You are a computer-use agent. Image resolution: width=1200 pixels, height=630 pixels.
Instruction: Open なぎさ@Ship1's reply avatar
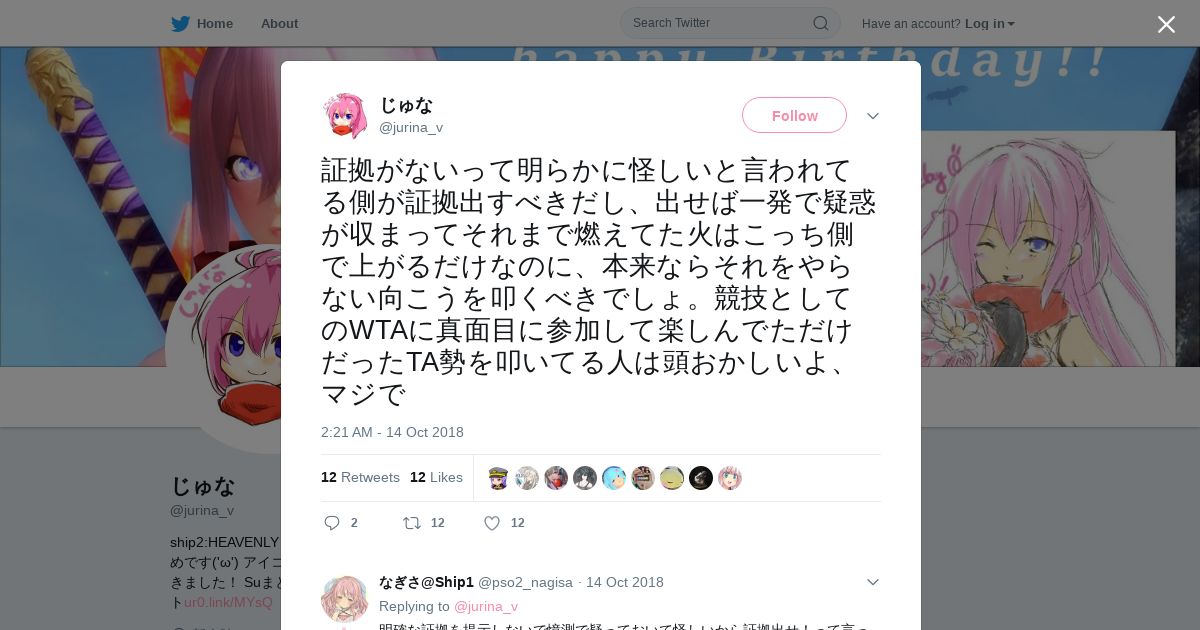(x=345, y=599)
